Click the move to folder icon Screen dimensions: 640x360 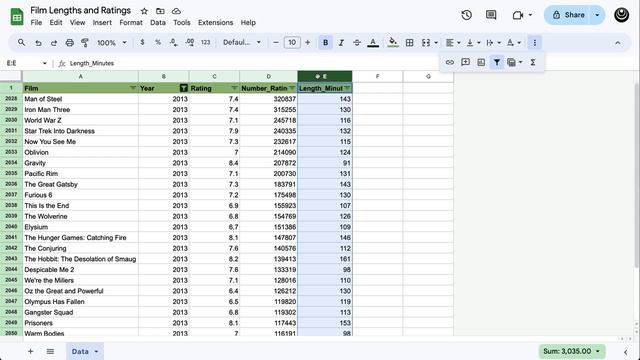click(x=160, y=11)
